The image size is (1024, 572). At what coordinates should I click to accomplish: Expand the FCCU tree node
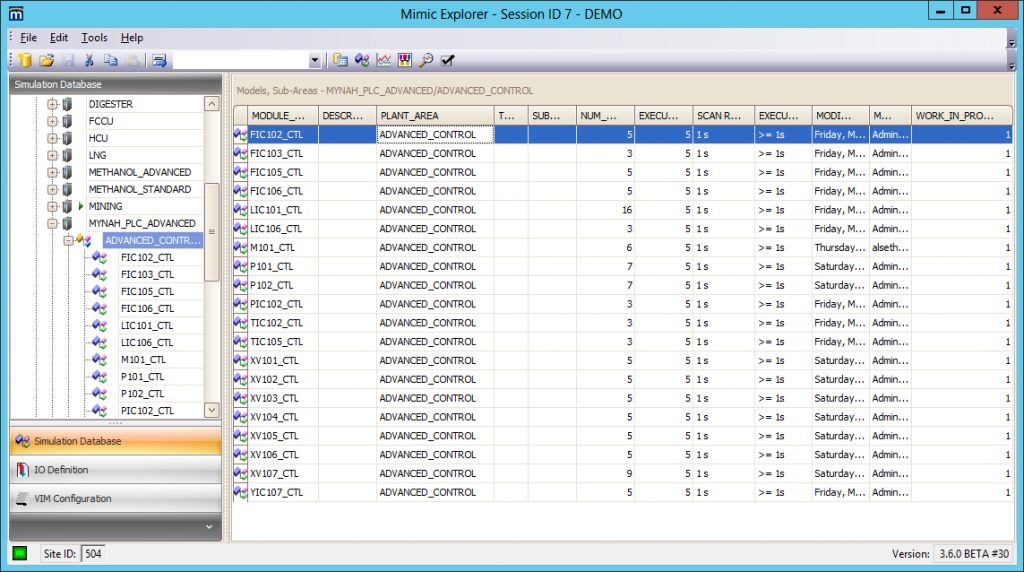point(52,121)
